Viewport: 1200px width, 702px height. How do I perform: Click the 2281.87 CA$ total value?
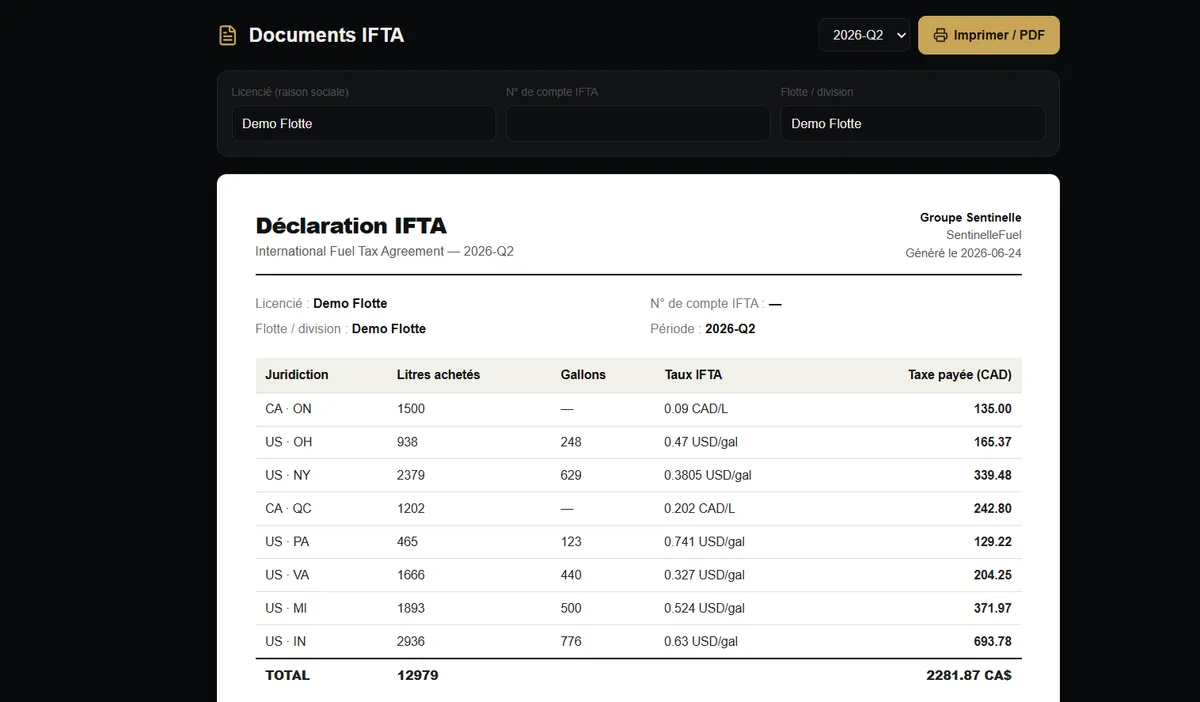[969, 675]
